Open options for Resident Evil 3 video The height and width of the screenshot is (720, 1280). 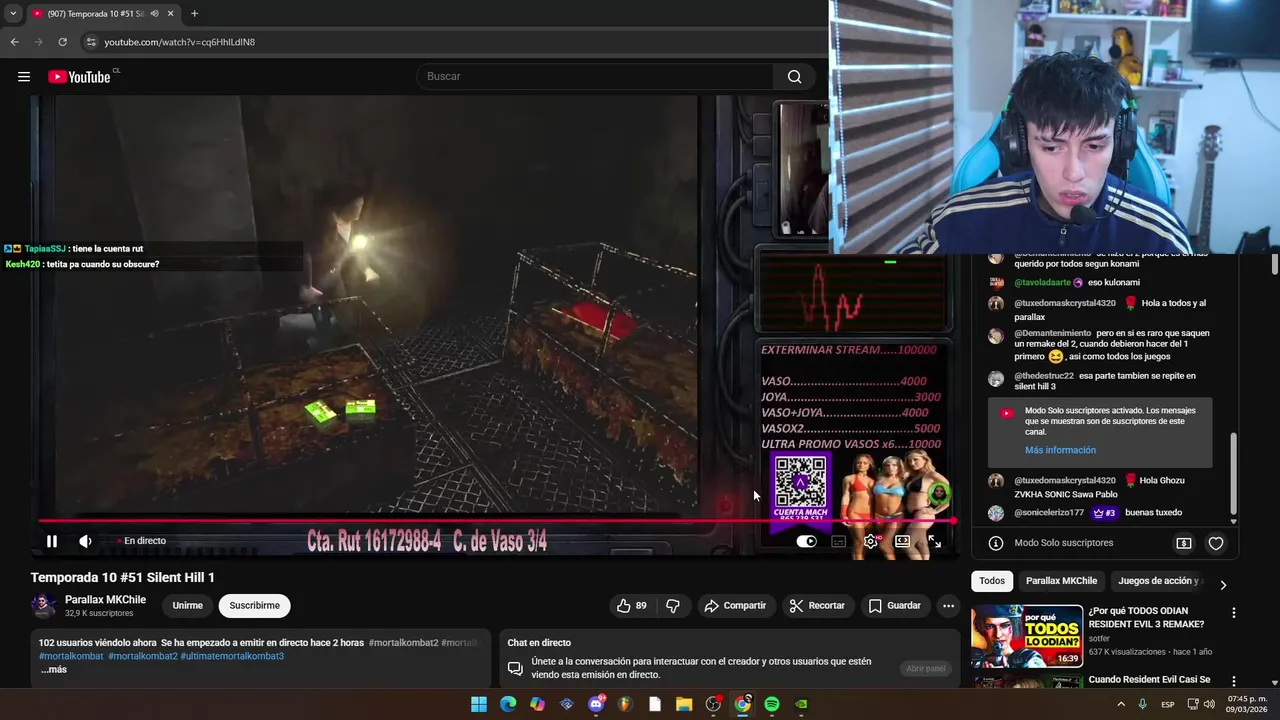1233,613
